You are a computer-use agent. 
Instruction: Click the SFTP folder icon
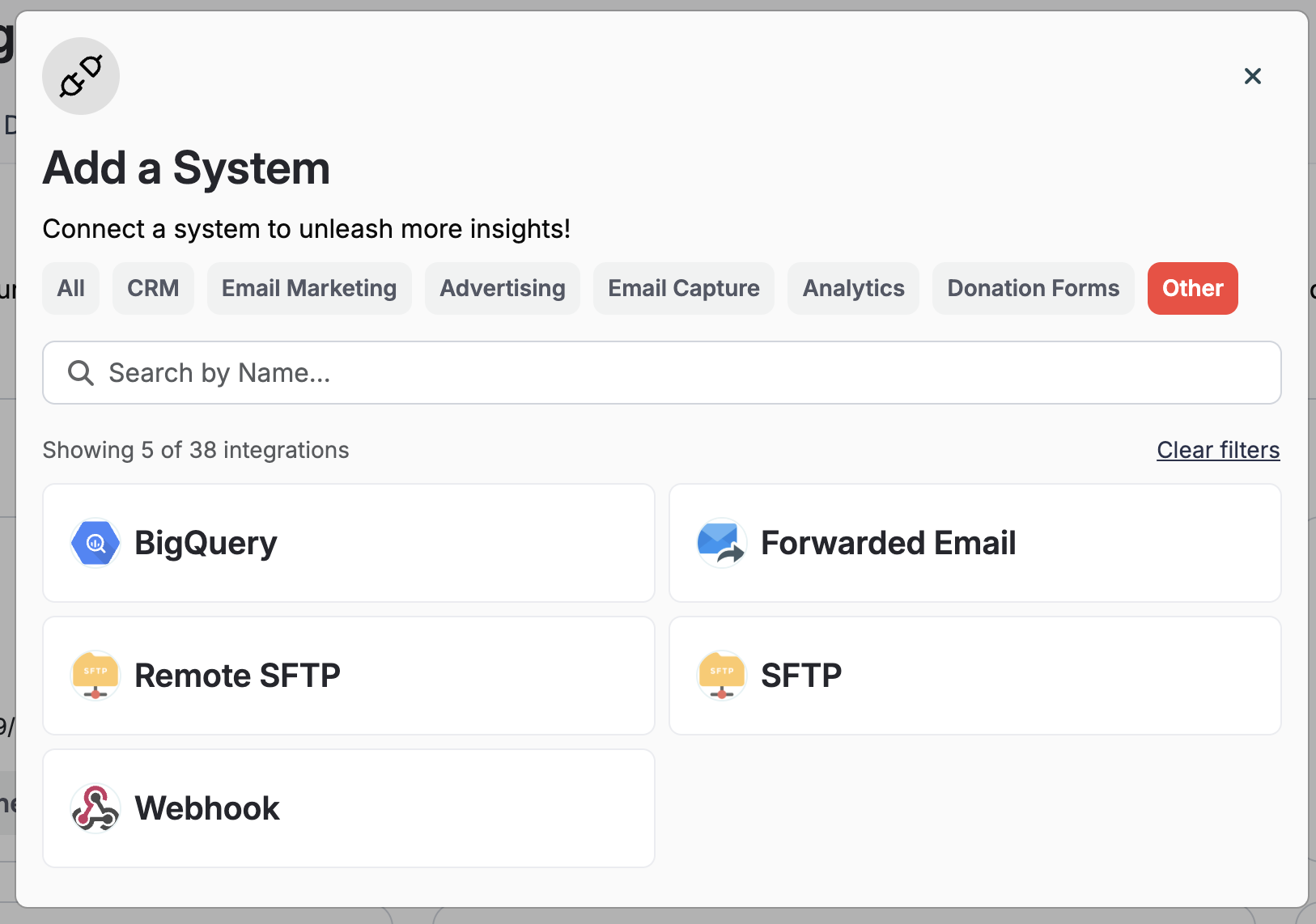pos(721,676)
